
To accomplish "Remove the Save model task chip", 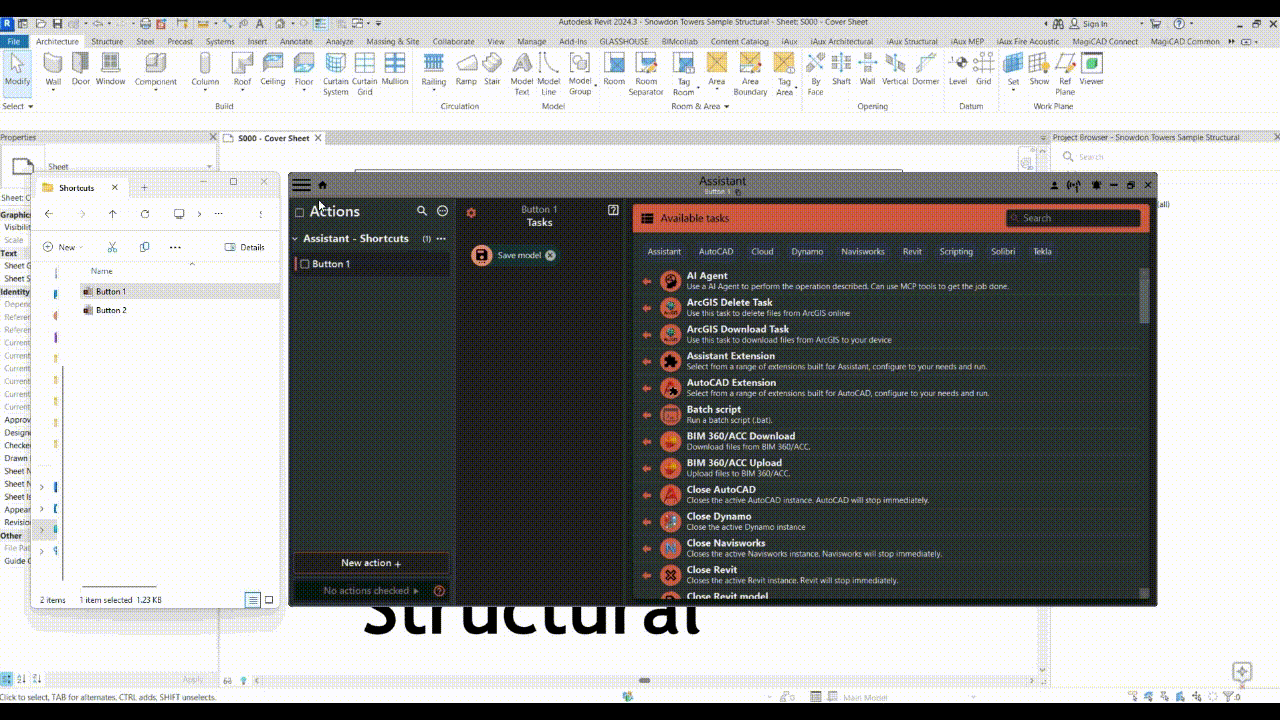I will [550, 255].
